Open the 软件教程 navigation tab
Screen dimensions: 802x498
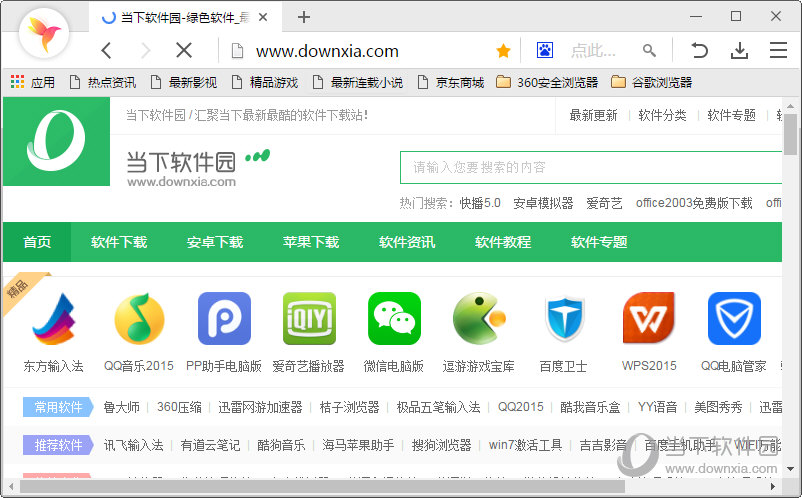coord(503,242)
